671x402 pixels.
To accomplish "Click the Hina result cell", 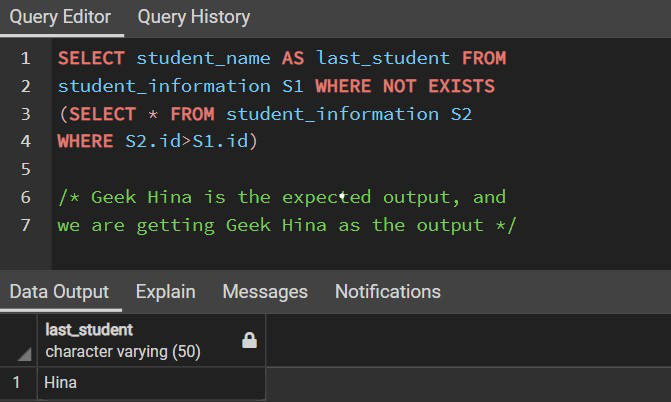I will [150, 382].
